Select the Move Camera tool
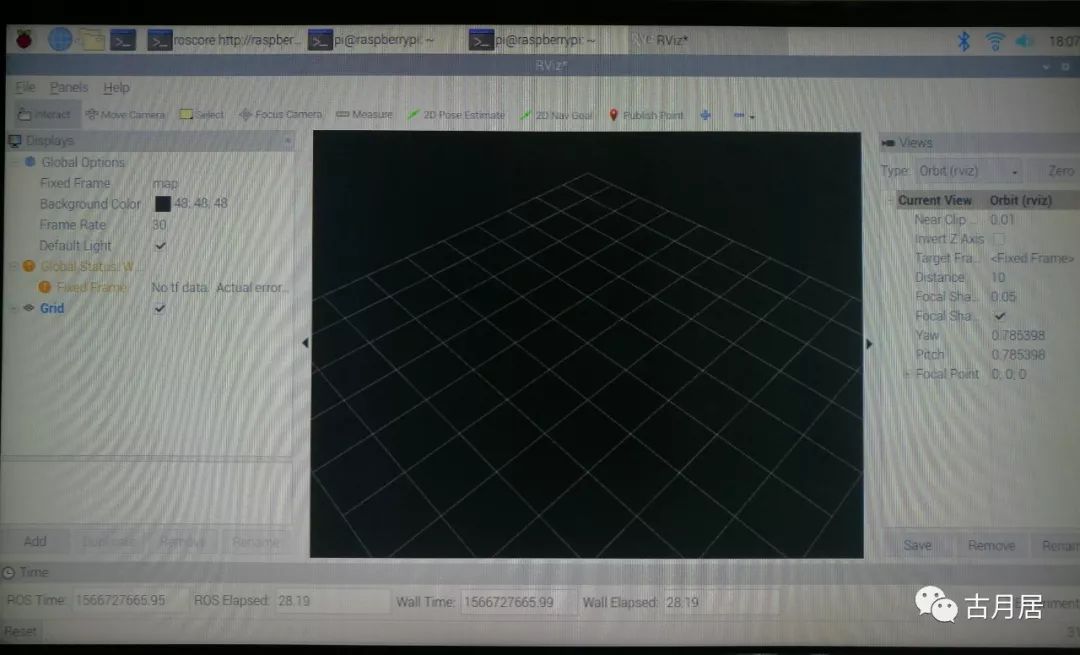1080x655 pixels. click(125, 114)
